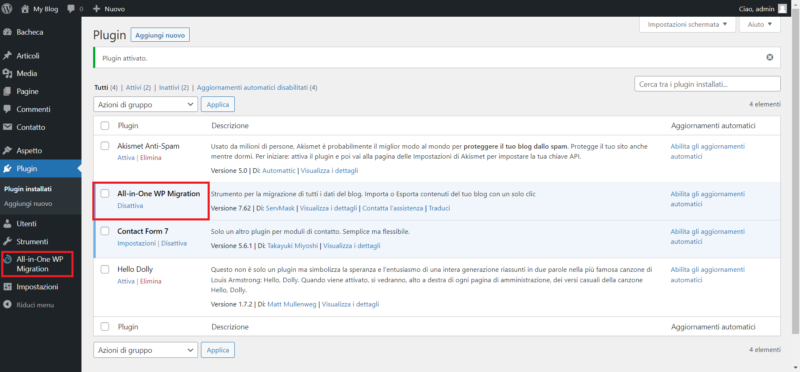
Task: Open Matt Mullenweg author link
Action: 292,304
